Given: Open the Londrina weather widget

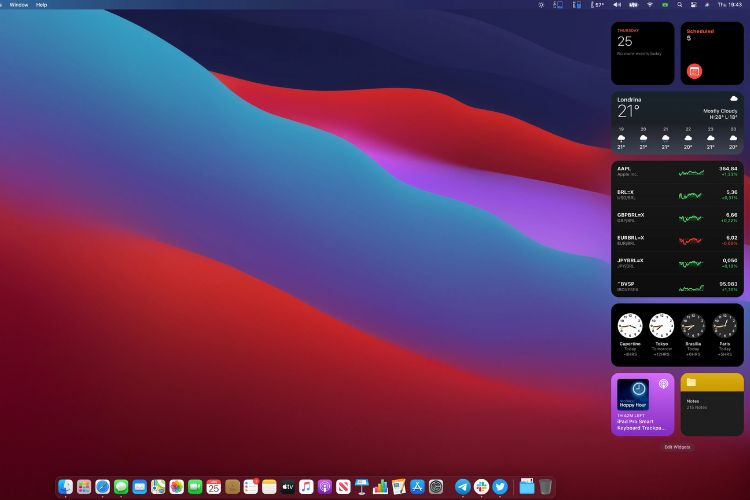Looking at the screenshot, I should point(677,123).
